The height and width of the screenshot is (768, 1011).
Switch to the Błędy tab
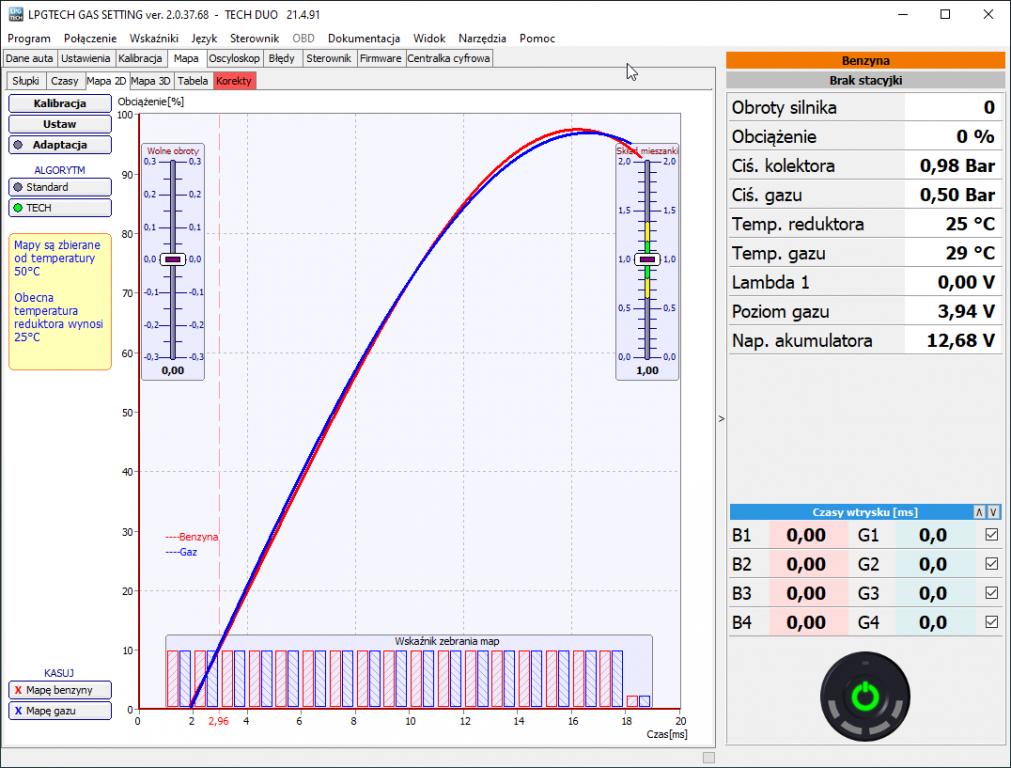[282, 58]
